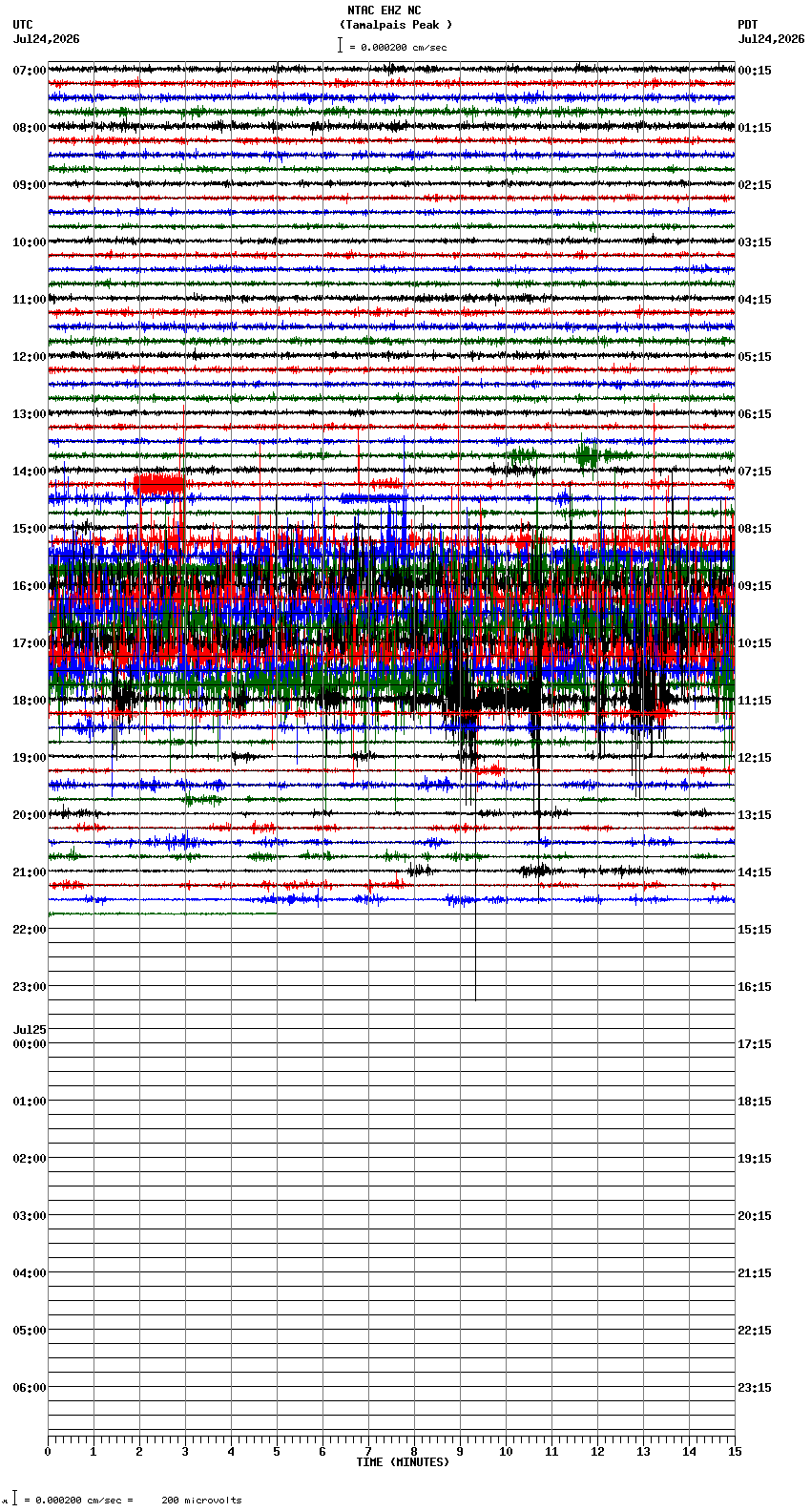The image size is (811, 1512).
Task: Click the '20:00' UTC time label
Action: click(x=30, y=815)
